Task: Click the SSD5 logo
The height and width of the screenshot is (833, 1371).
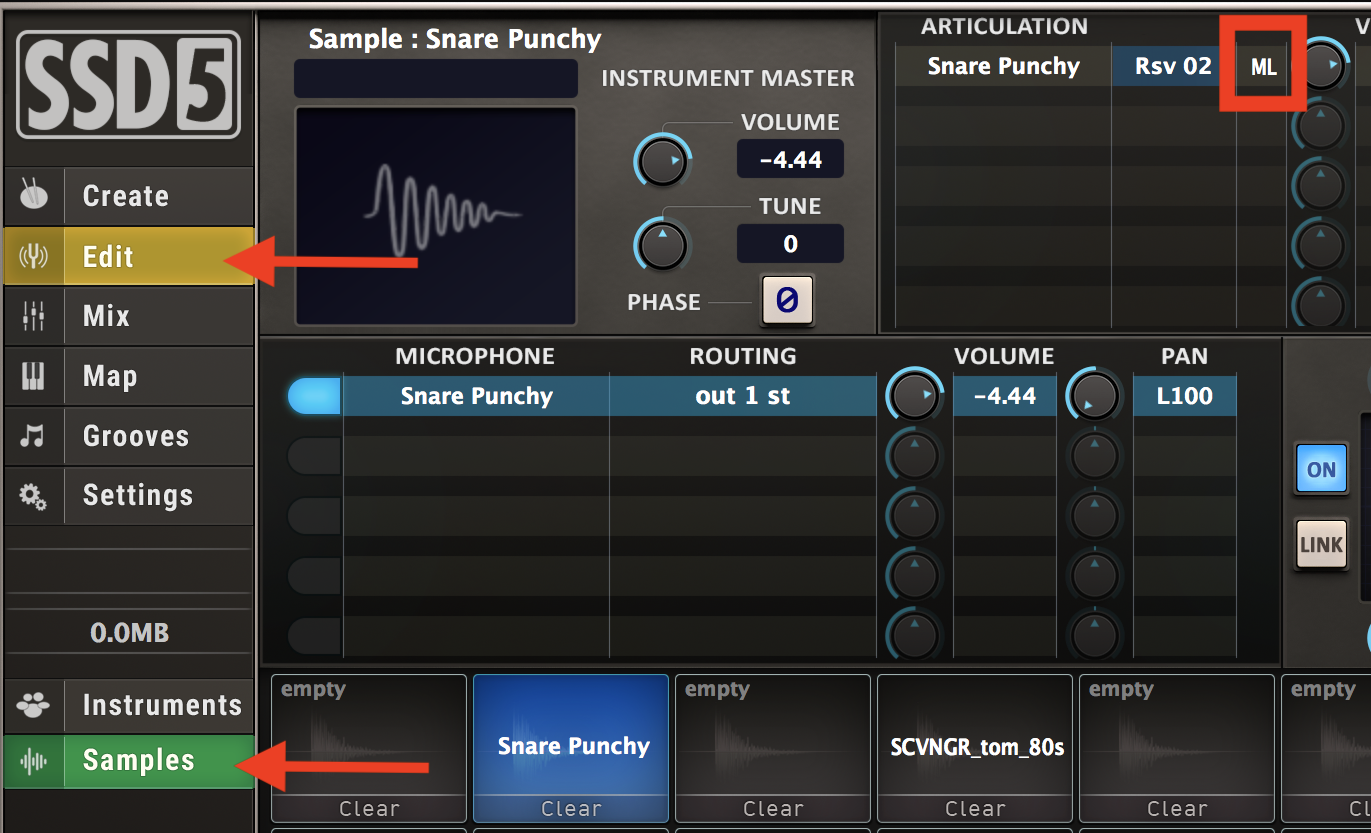Action: [x=128, y=84]
